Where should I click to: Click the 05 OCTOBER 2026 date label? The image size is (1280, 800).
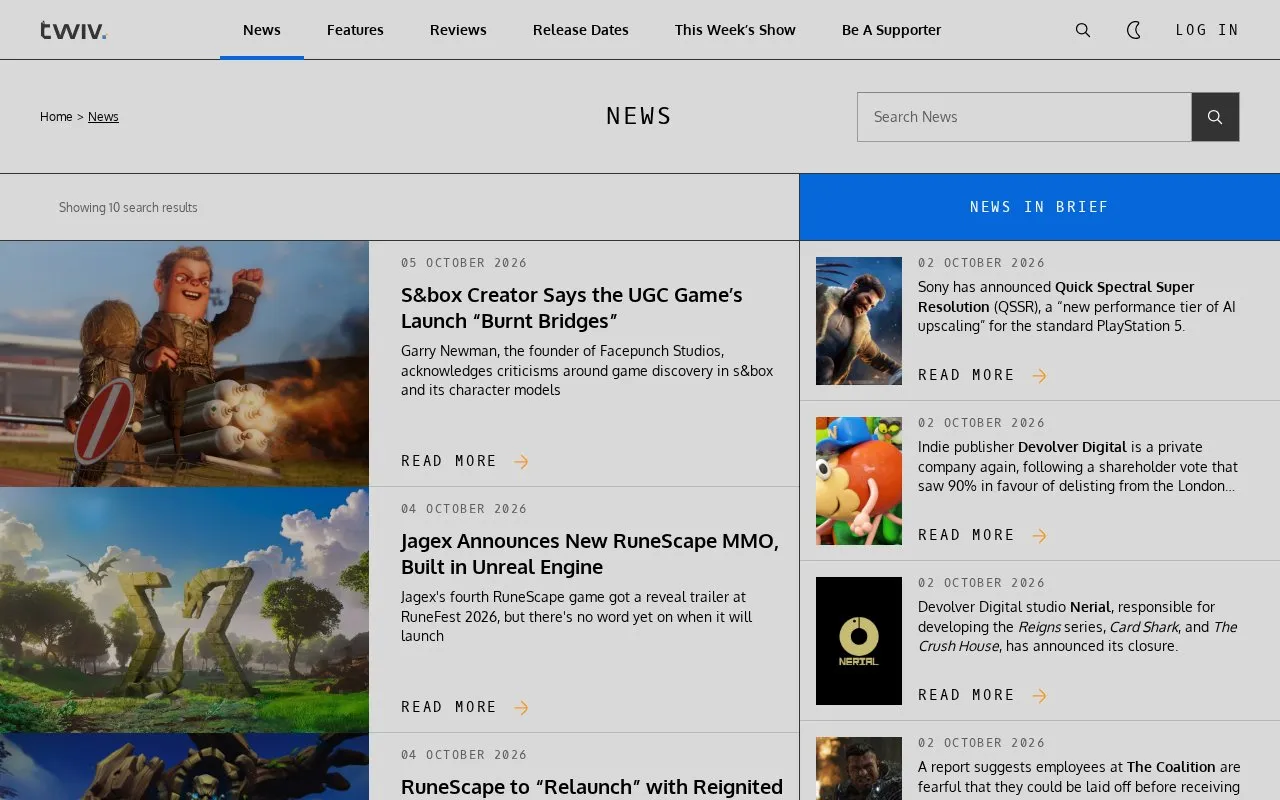[464, 263]
